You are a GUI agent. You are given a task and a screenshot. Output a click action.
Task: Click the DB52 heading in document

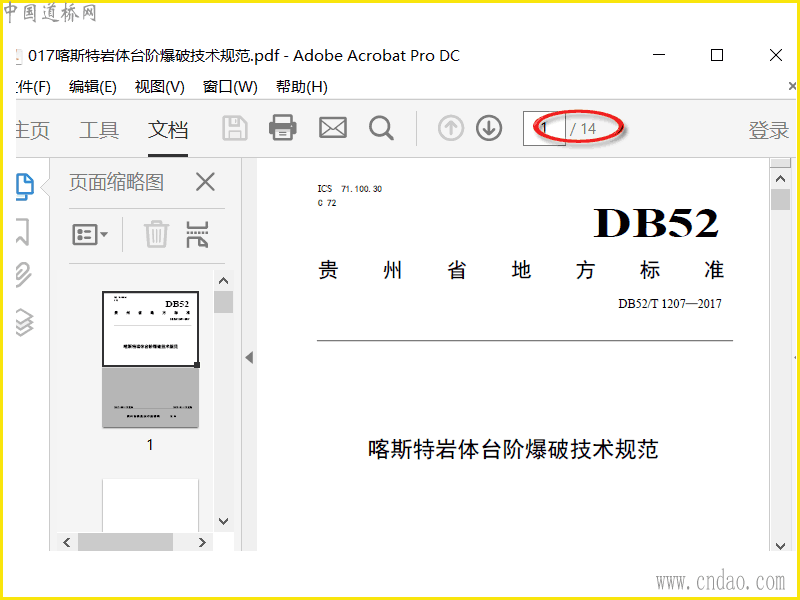[656, 223]
